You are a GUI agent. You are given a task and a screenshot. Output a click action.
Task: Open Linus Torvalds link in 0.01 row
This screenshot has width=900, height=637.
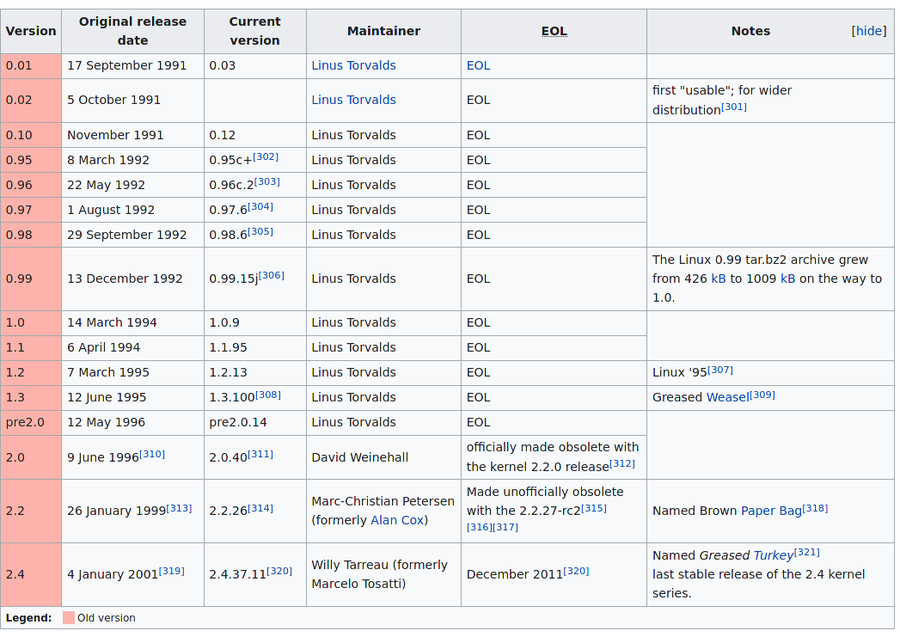(354, 65)
